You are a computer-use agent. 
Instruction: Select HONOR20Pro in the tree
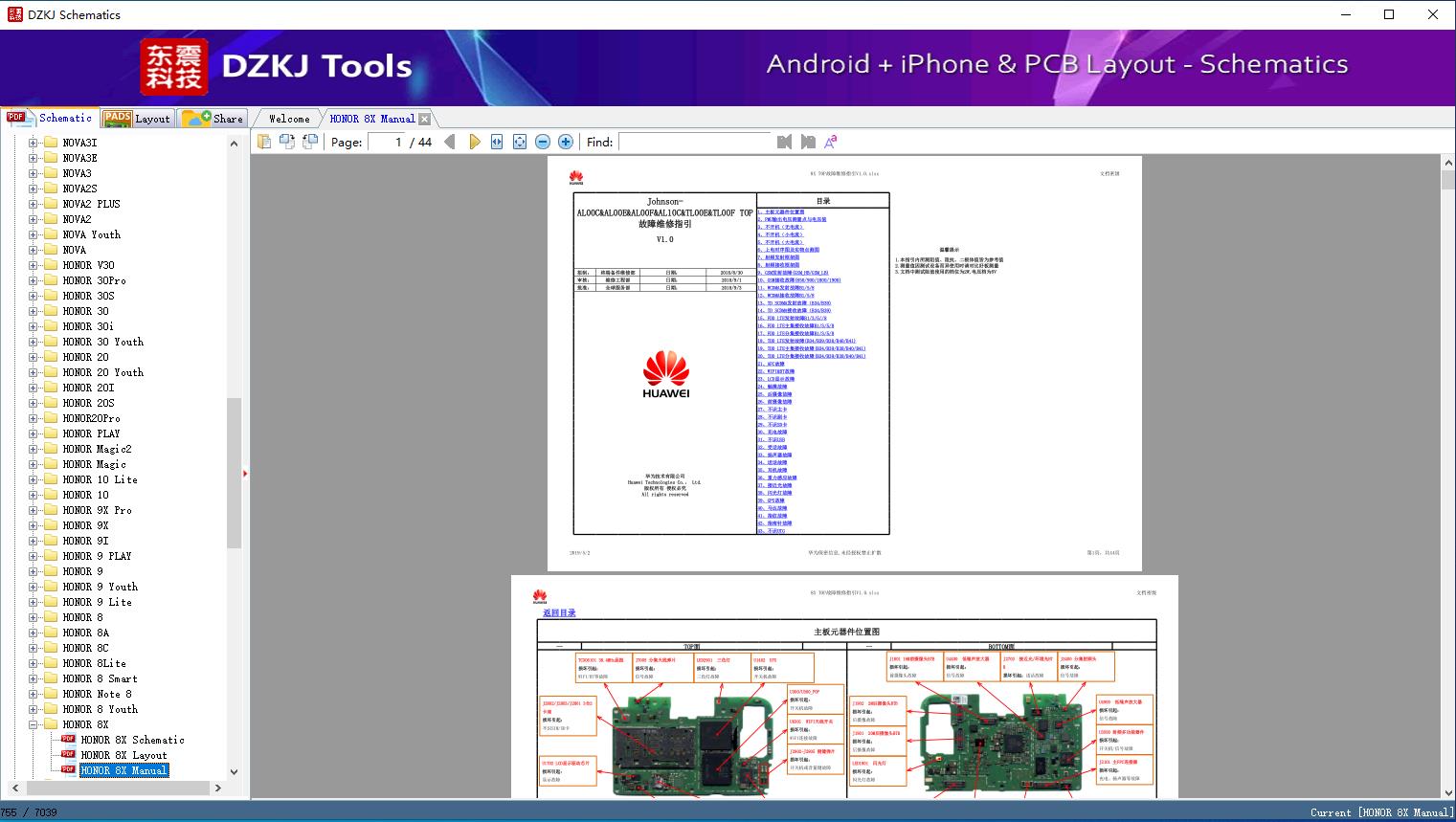pyautogui.click(x=91, y=418)
